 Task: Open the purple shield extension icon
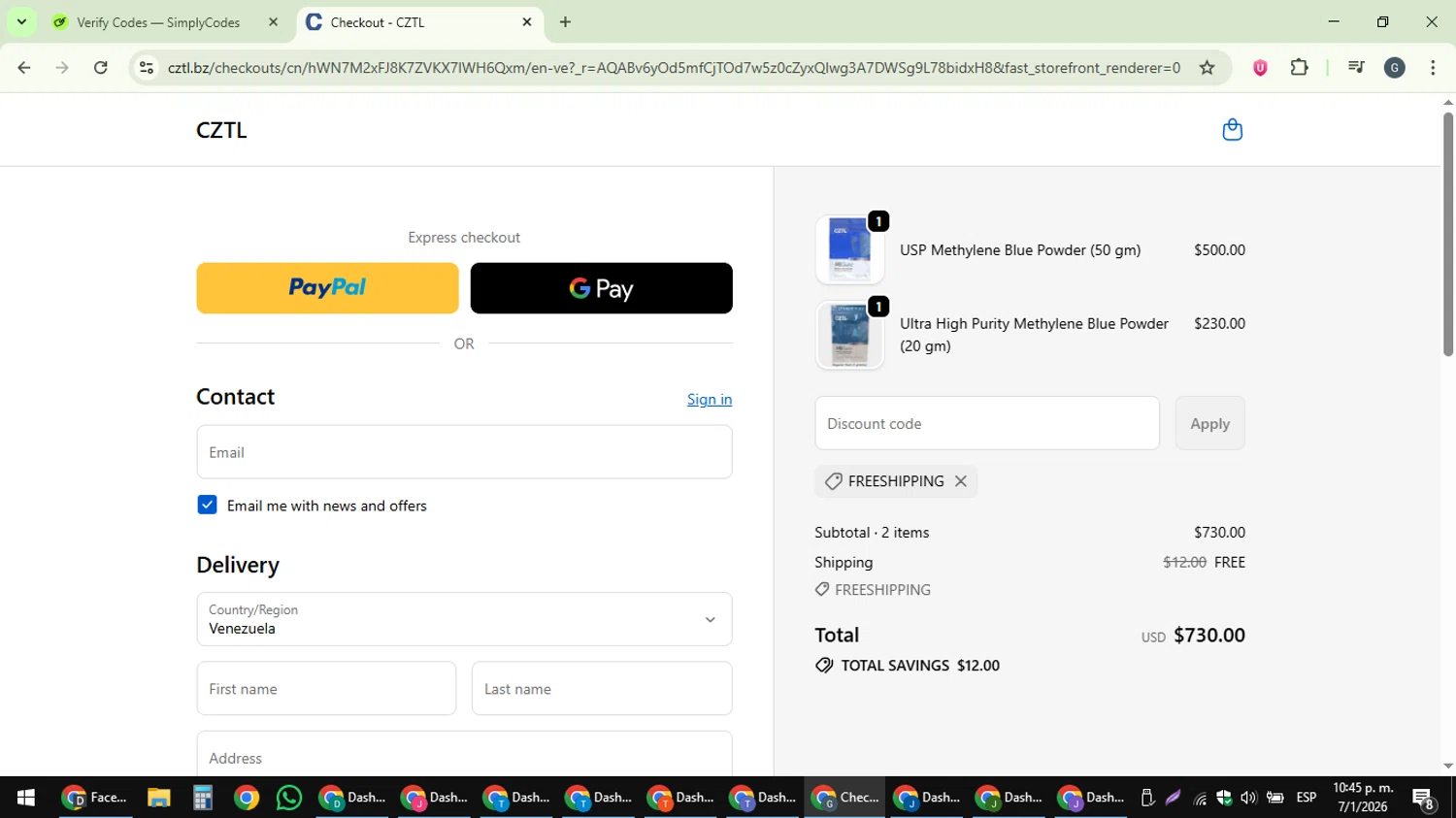[1260, 68]
